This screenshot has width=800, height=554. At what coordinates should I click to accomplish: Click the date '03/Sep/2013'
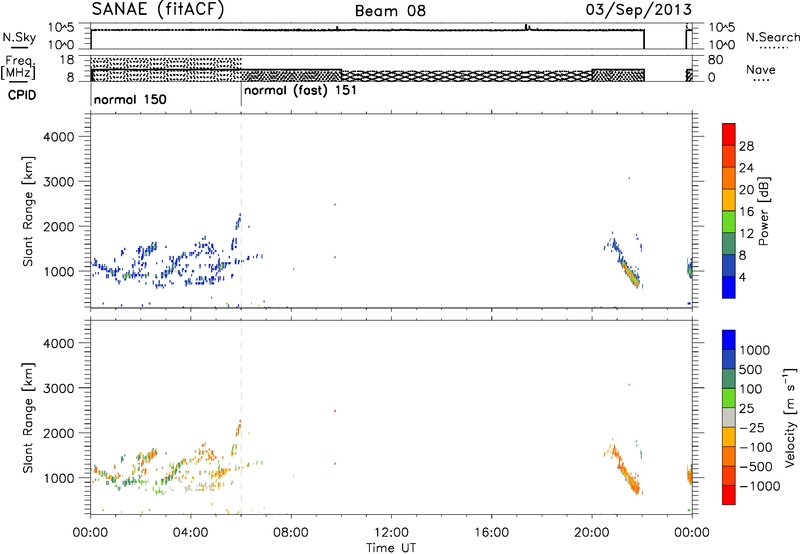point(639,10)
